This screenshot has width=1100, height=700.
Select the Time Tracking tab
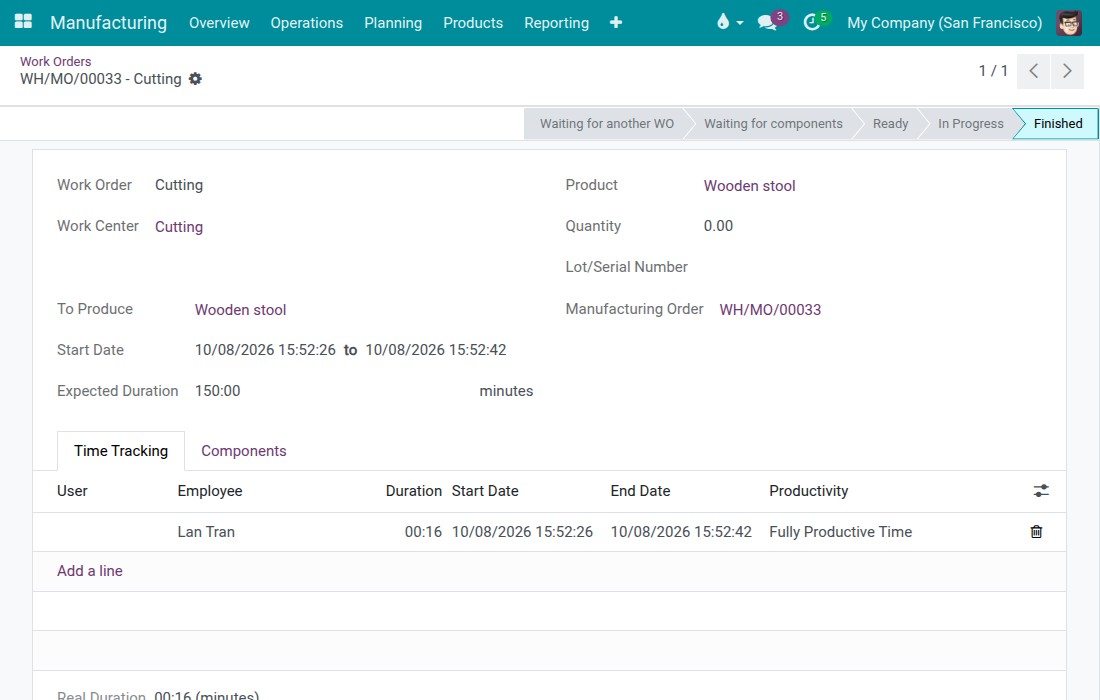click(121, 451)
